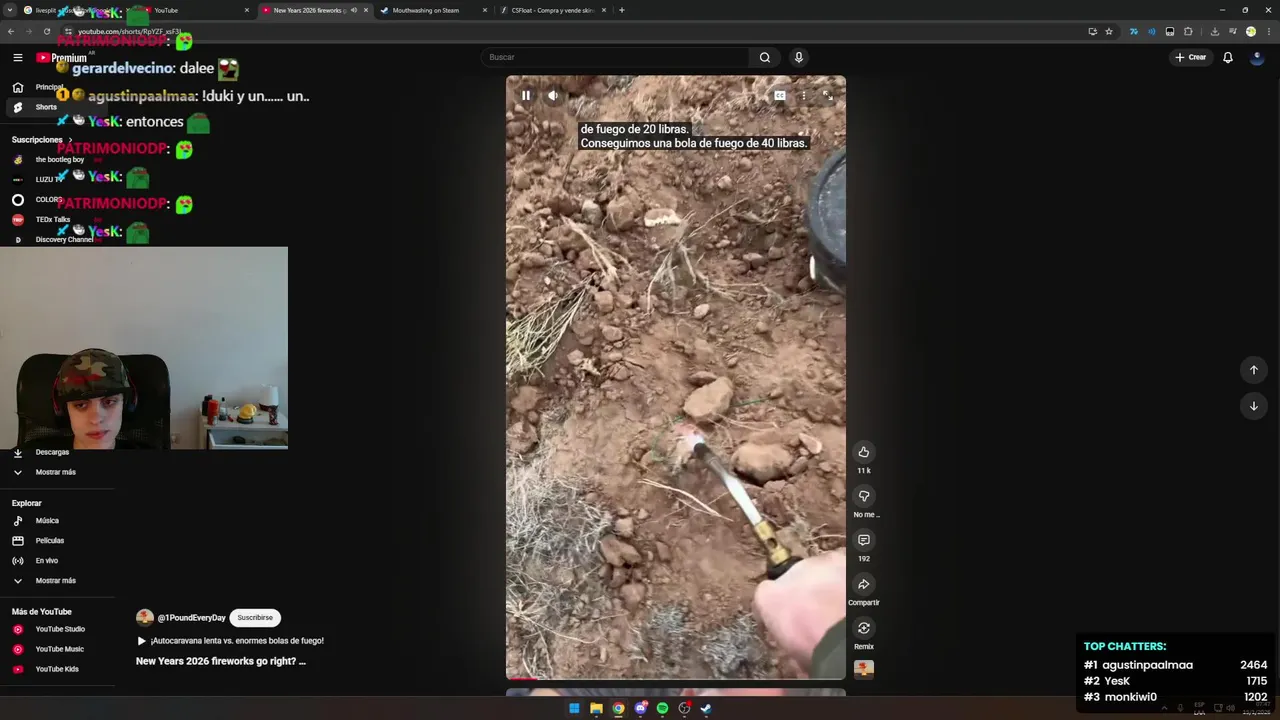
Task: Like the Shorts video
Action: pos(864,452)
